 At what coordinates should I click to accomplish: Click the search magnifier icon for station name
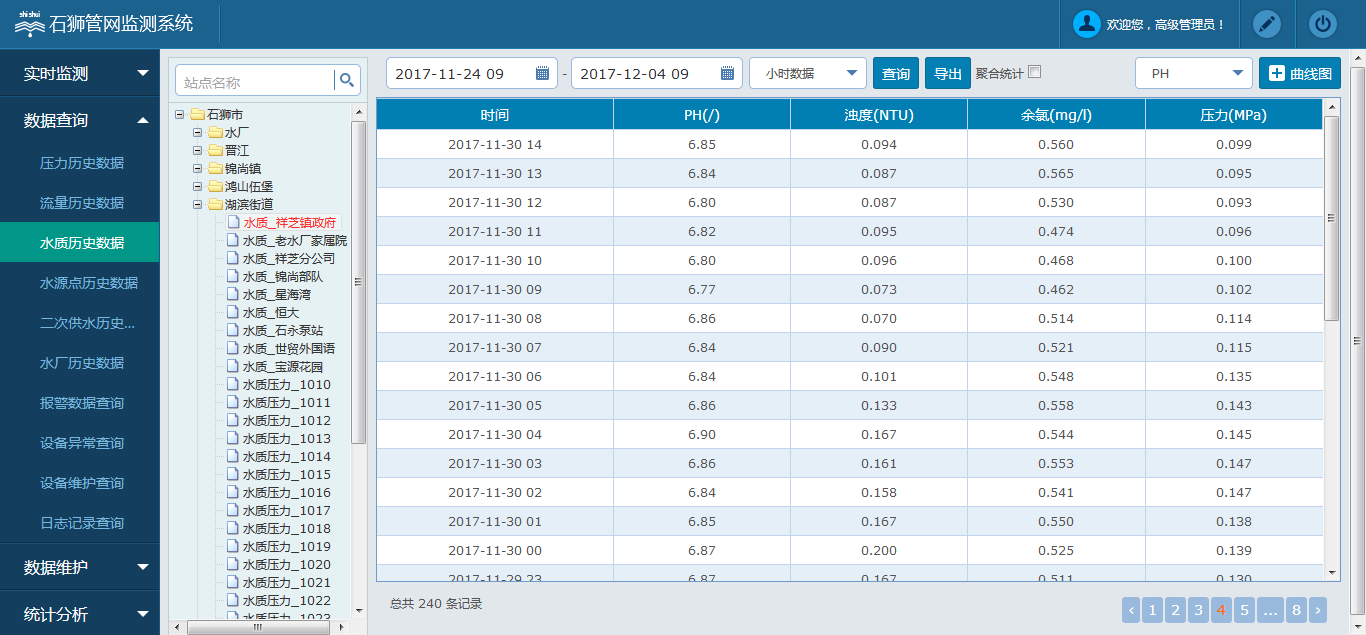coord(347,80)
